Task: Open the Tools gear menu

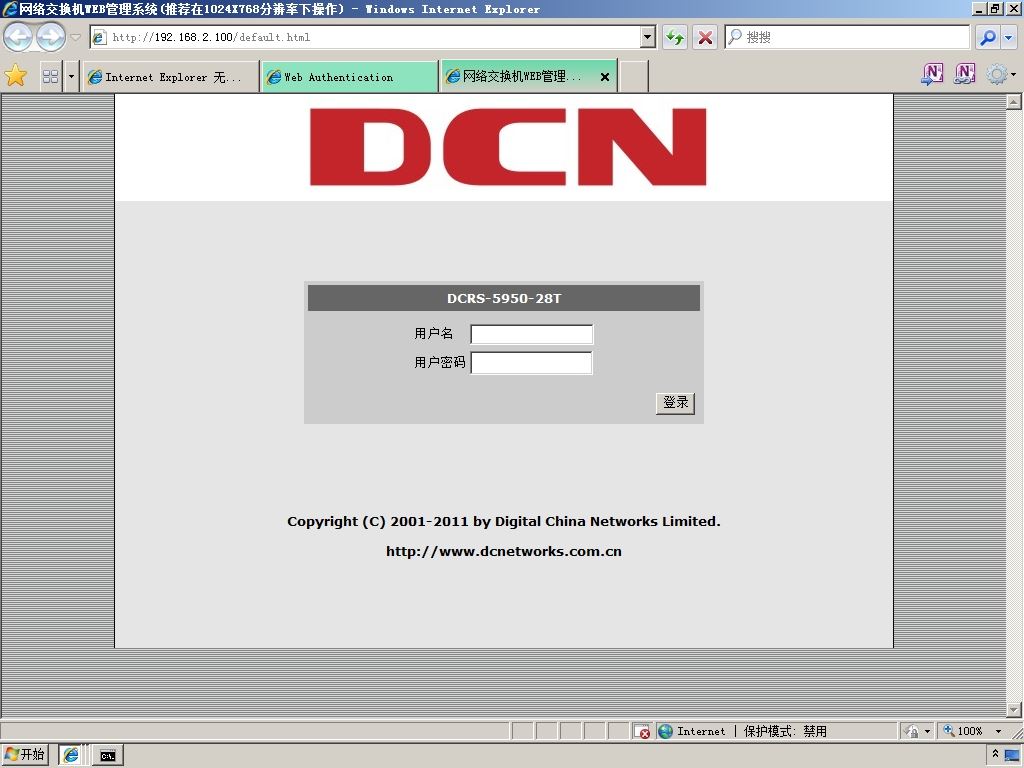Action: 1000,74
